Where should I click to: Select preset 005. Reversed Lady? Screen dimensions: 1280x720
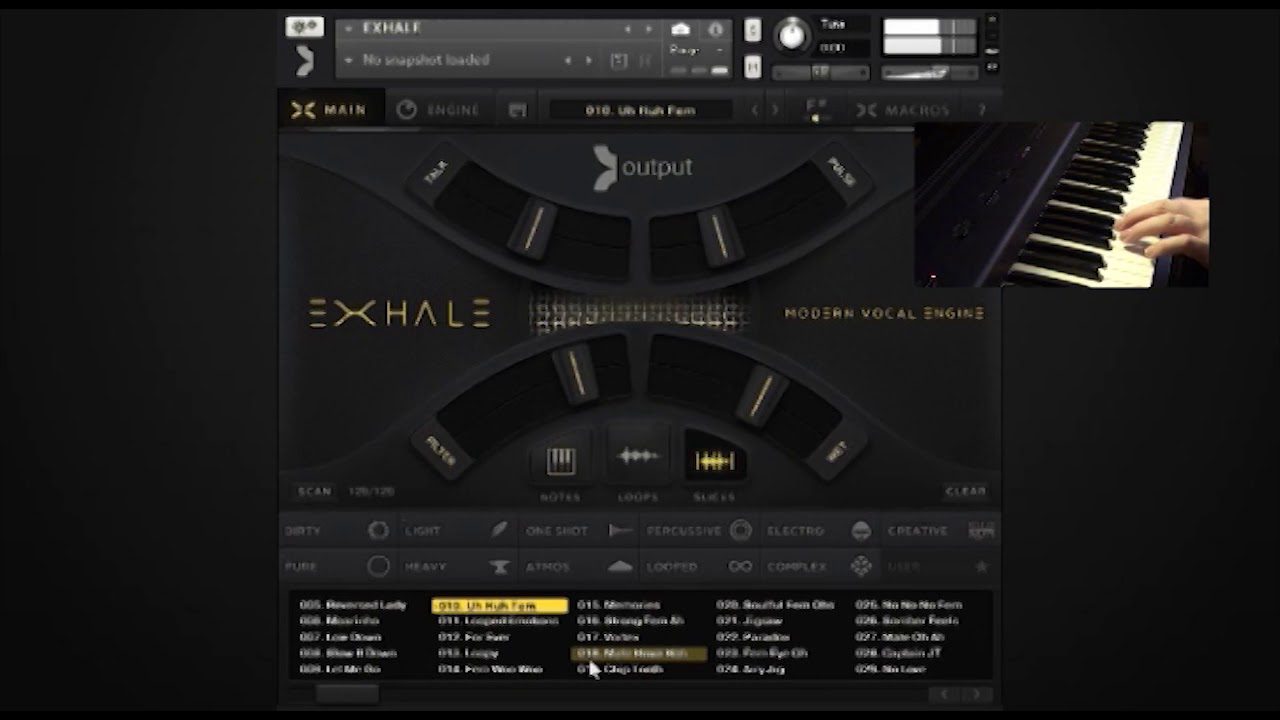pos(353,605)
